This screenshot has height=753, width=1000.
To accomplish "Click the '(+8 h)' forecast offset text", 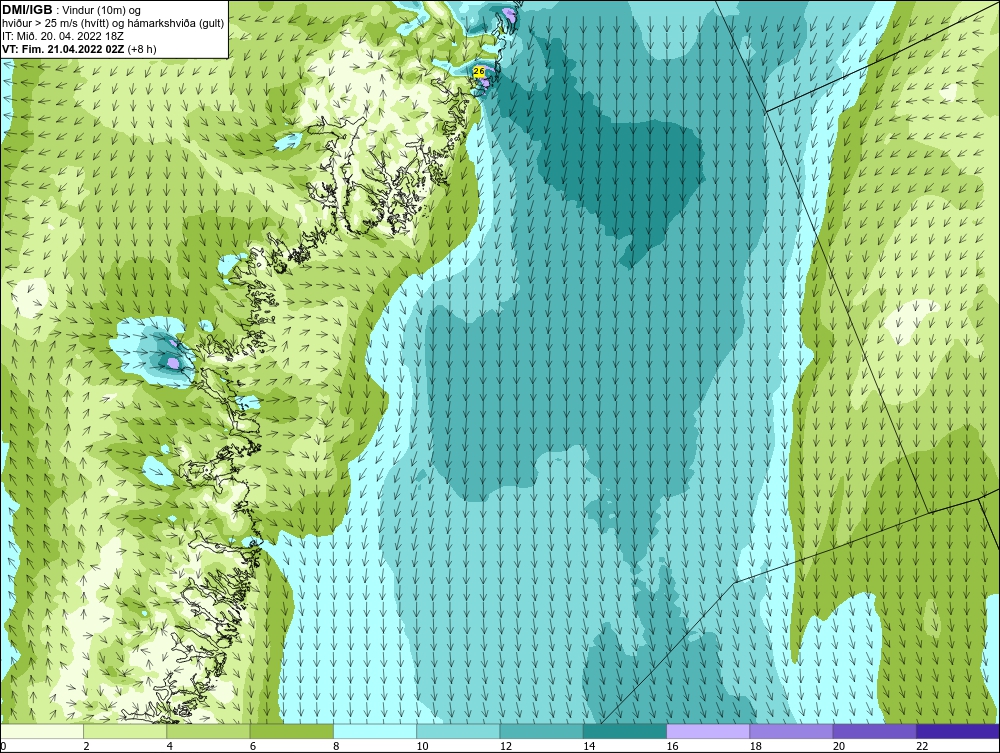I will (142, 49).
